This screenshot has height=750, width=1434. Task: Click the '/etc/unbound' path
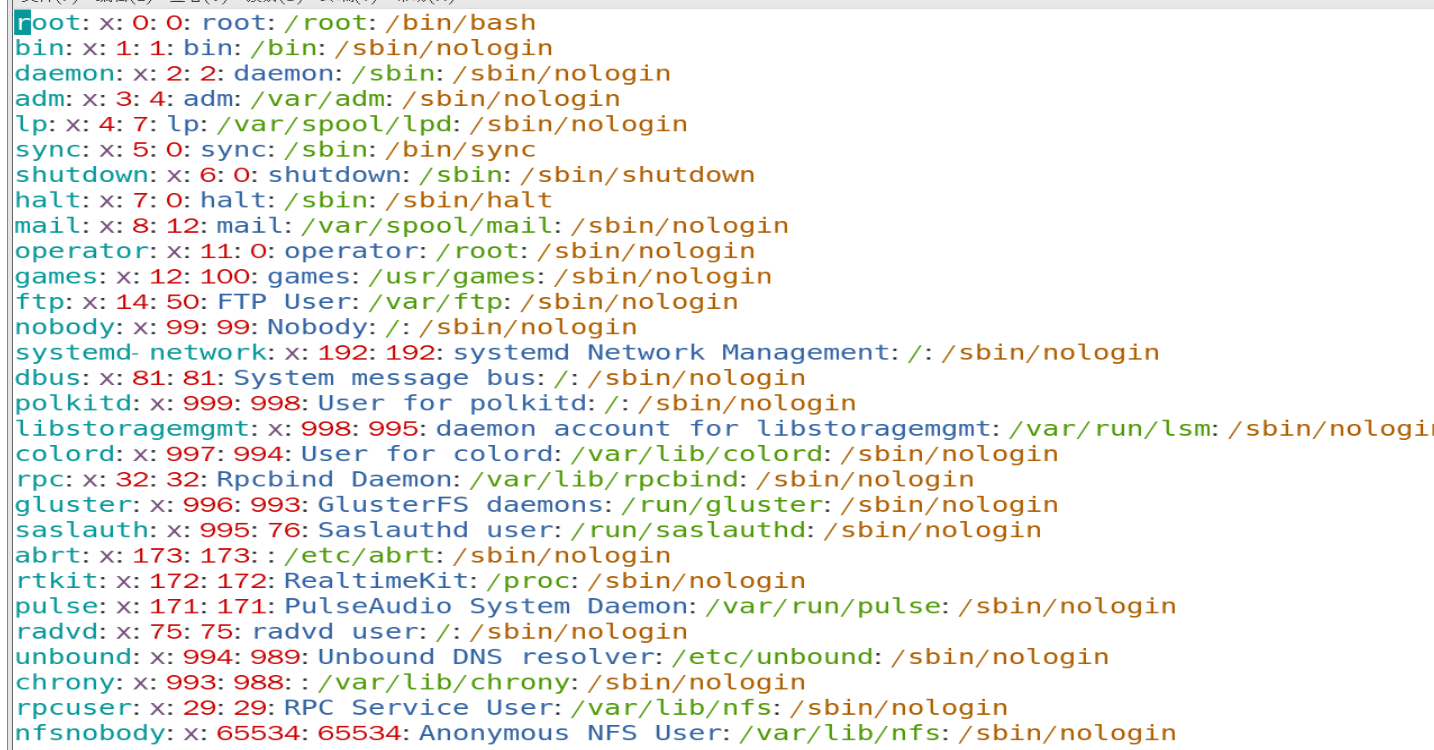[771, 657]
